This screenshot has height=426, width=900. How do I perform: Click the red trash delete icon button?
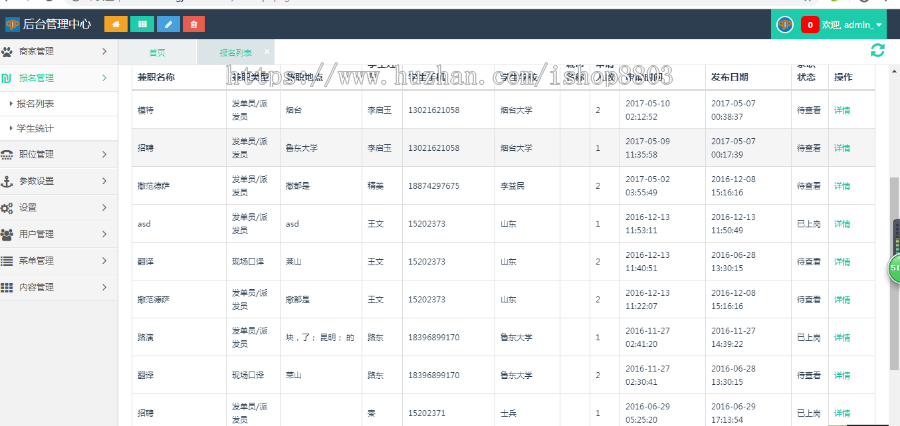click(195, 23)
